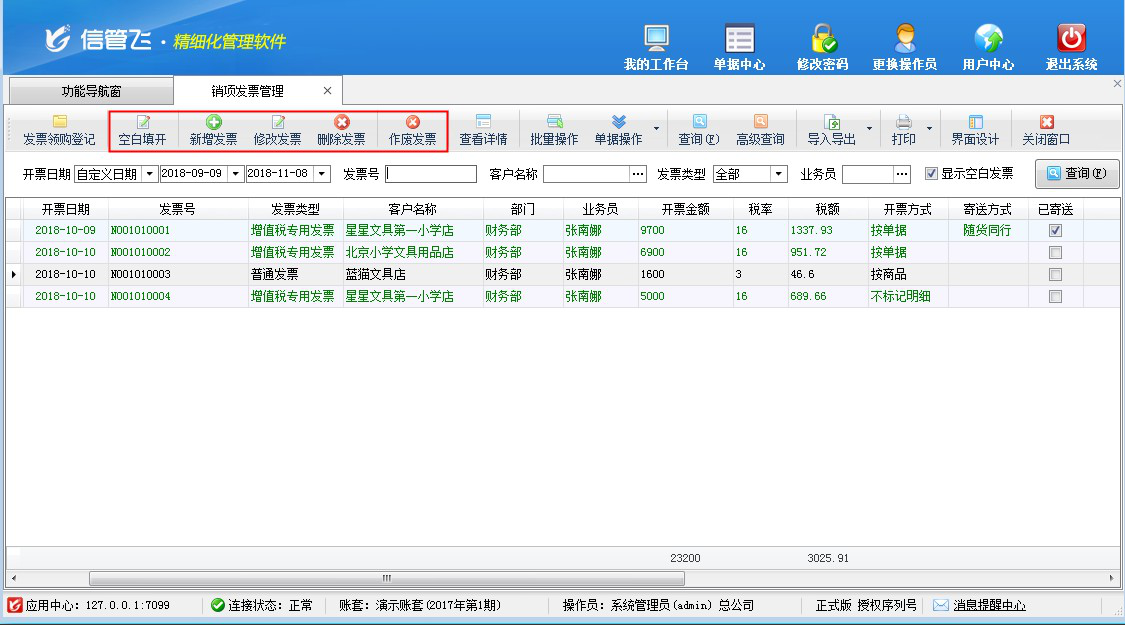Click the 查询(F) search button on the right
The height and width of the screenshot is (625, 1125).
point(1076,174)
